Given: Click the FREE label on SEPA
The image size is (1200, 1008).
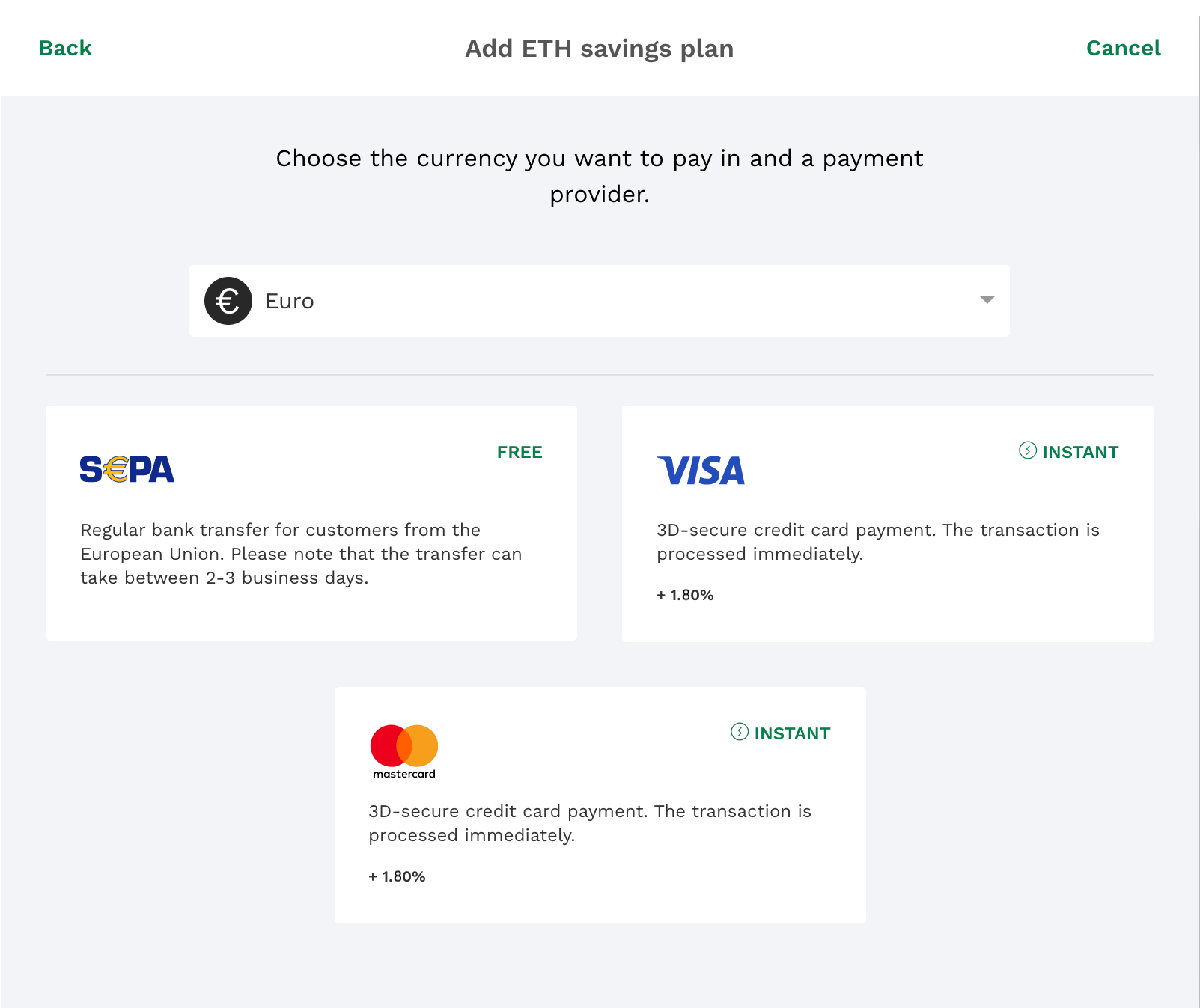Looking at the screenshot, I should click(520, 452).
